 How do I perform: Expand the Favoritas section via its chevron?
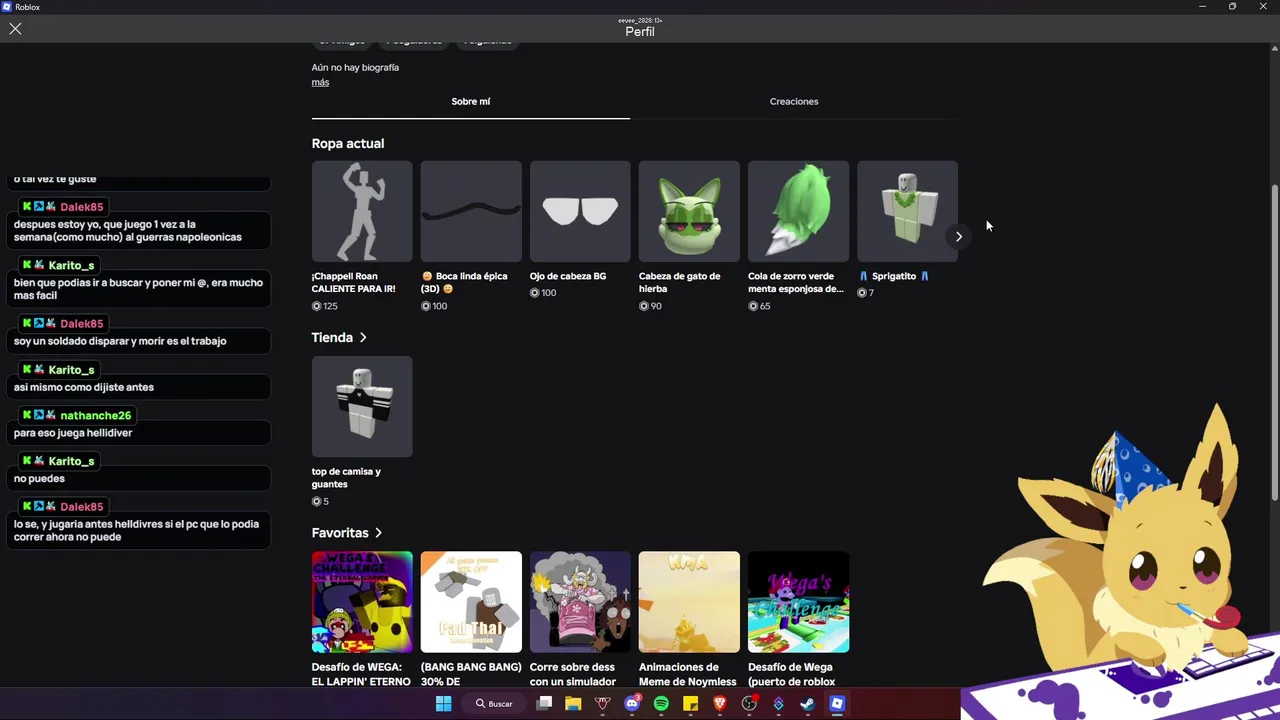click(x=379, y=533)
